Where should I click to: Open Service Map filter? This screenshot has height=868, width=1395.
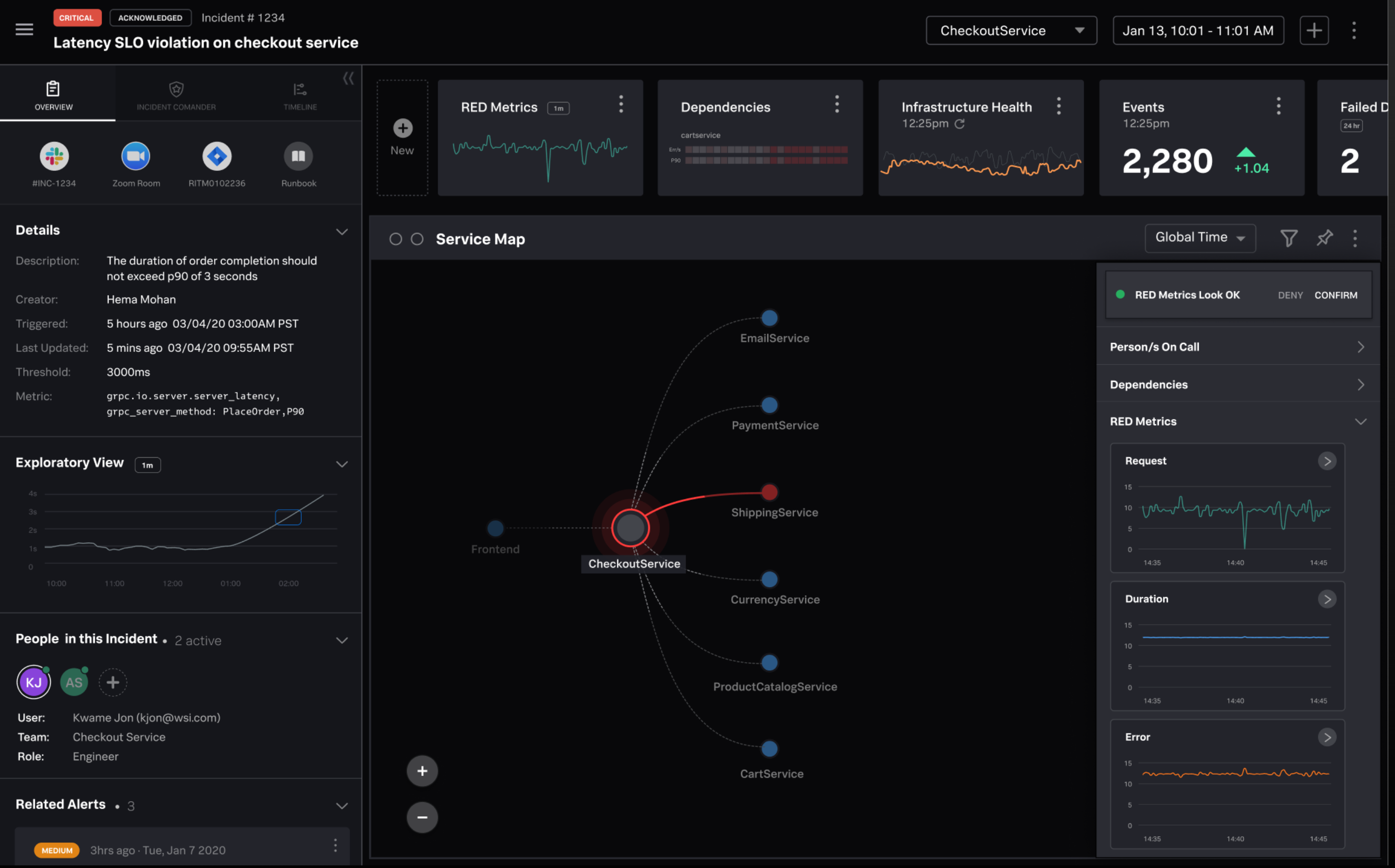1289,238
